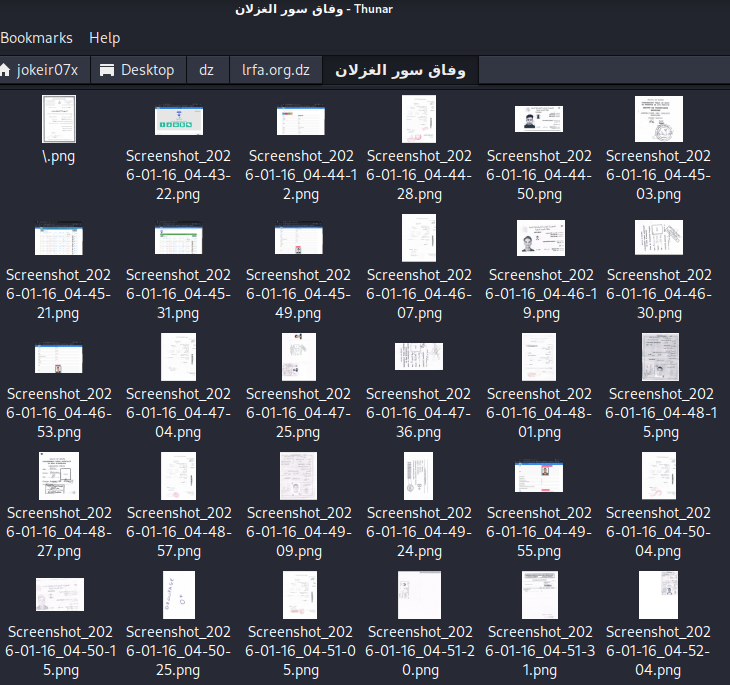This screenshot has height=685, width=730.
Task: Select Screenshot 04-45-31.png file icon
Action: click(179, 239)
